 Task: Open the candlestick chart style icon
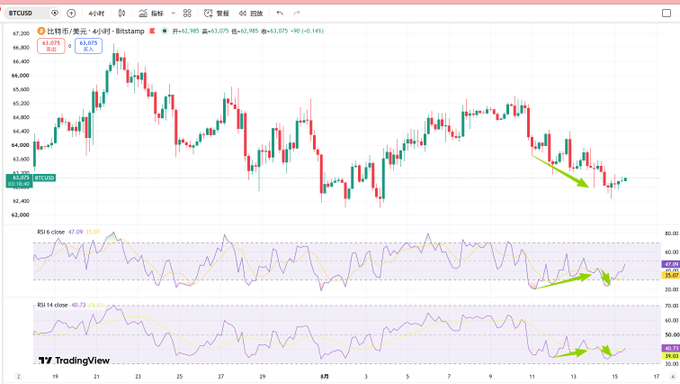[x=122, y=13]
